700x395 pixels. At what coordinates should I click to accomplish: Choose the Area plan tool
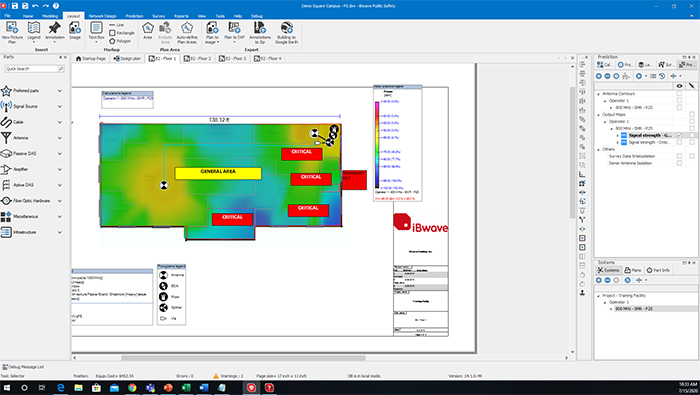(x=148, y=28)
